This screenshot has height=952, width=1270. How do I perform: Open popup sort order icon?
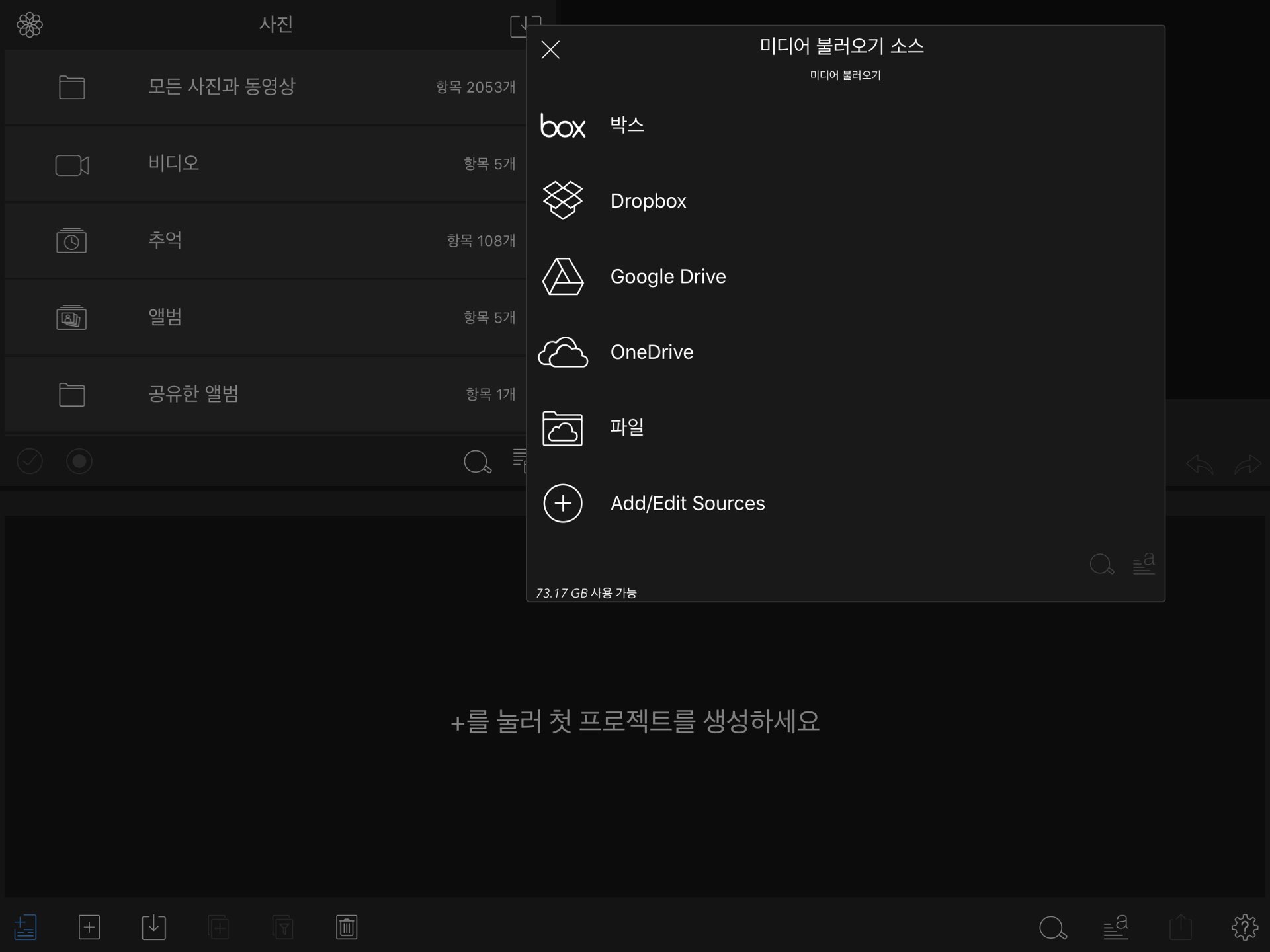[1144, 564]
